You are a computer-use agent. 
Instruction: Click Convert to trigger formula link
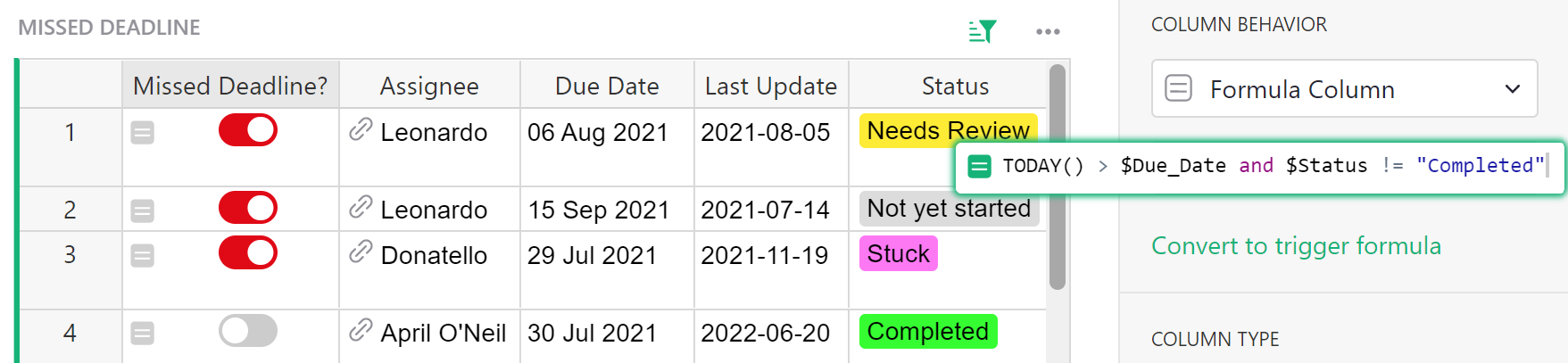1296,246
